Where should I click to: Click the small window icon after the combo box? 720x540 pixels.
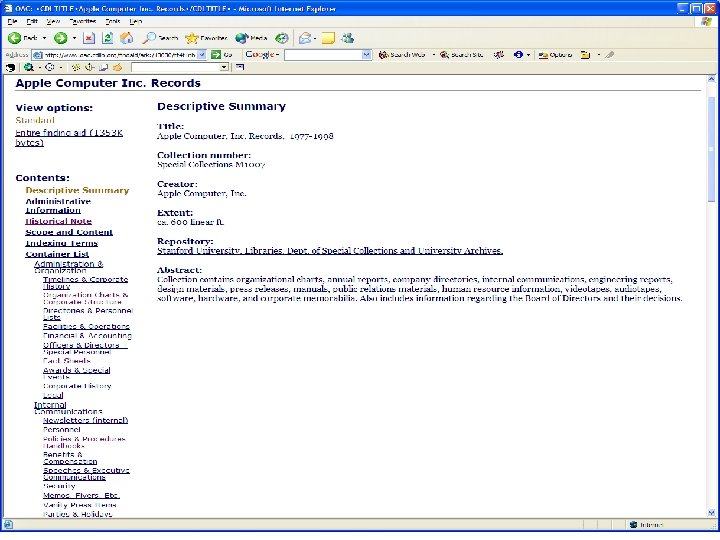pos(240,67)
